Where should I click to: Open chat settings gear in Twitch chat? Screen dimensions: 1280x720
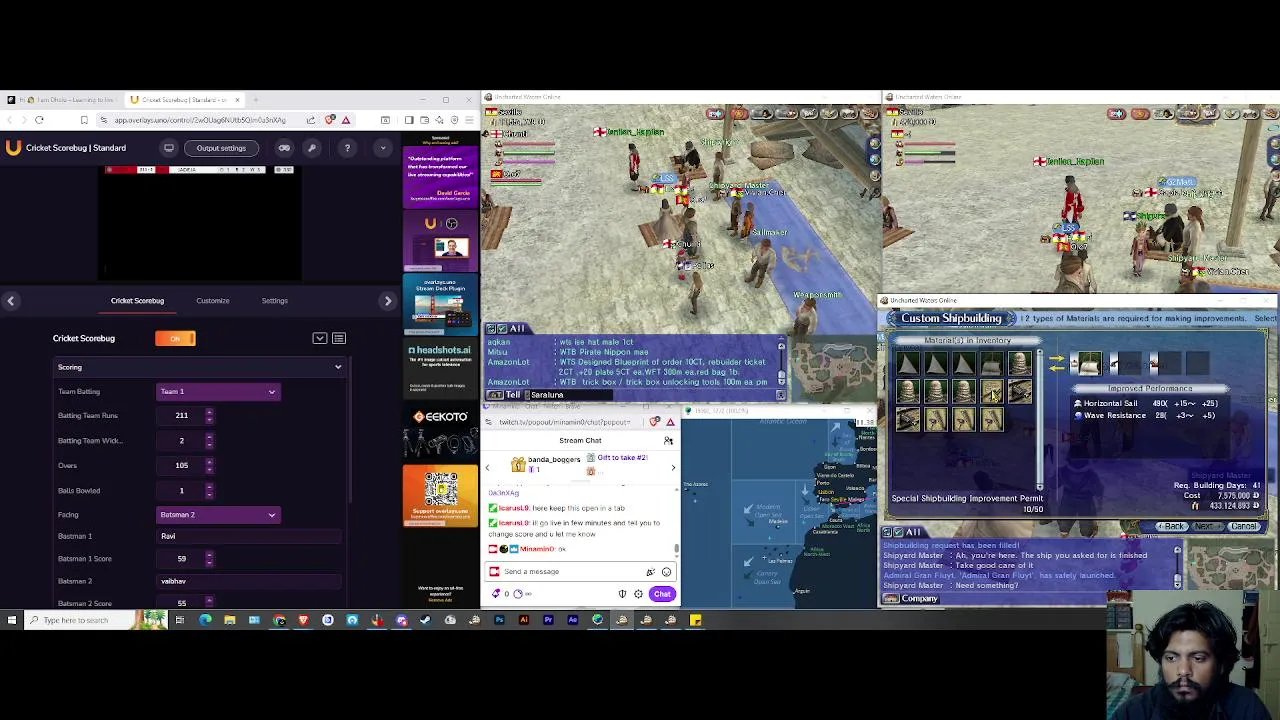[638, 594]
